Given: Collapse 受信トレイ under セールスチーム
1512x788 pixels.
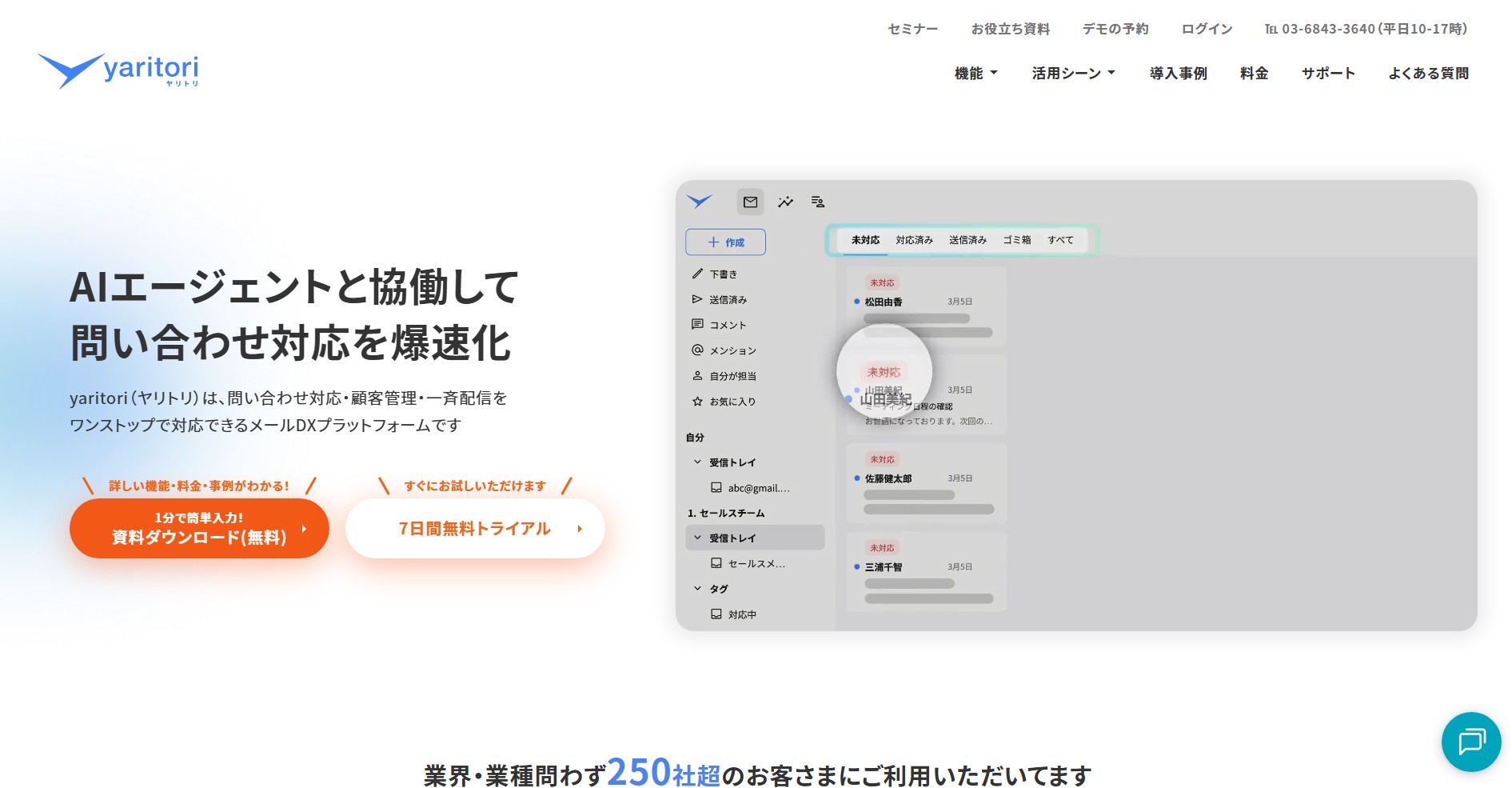Looking at the screenshot, I should click(697, 538).
